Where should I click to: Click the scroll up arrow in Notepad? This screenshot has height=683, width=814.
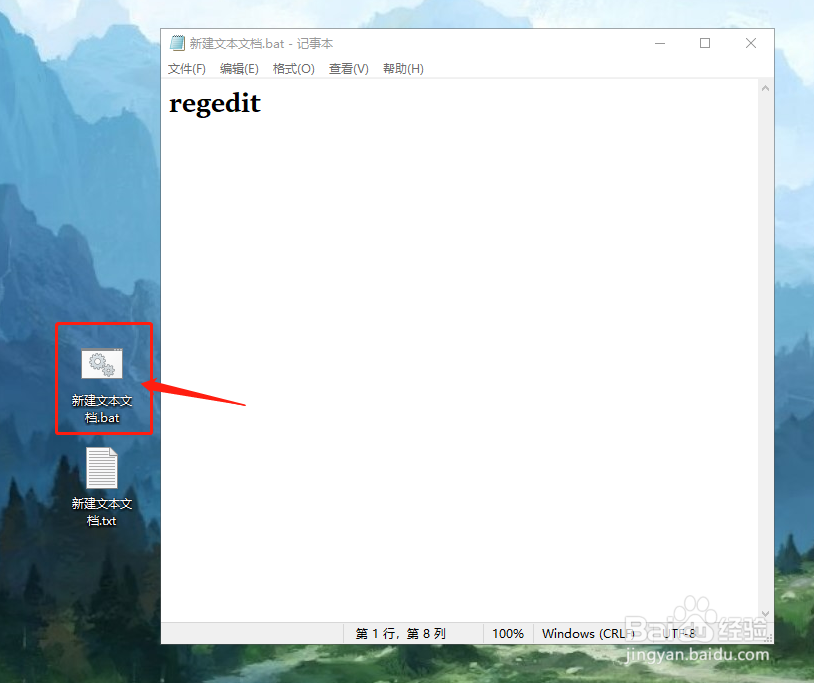[765, 88]
